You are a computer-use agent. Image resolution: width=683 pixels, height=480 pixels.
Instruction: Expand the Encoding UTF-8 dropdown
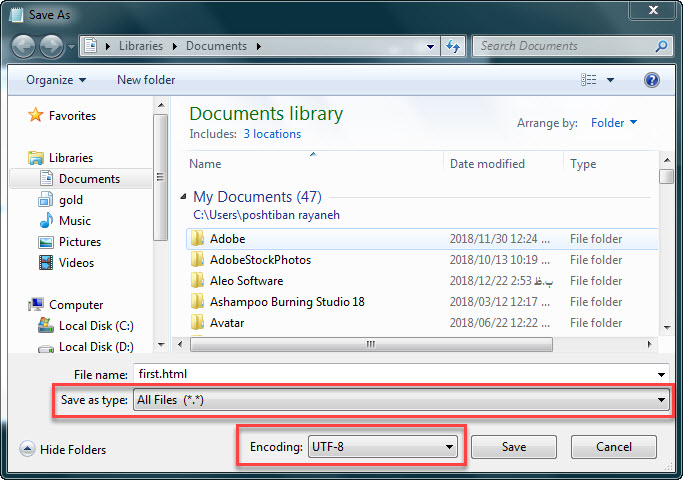(383, 447)
